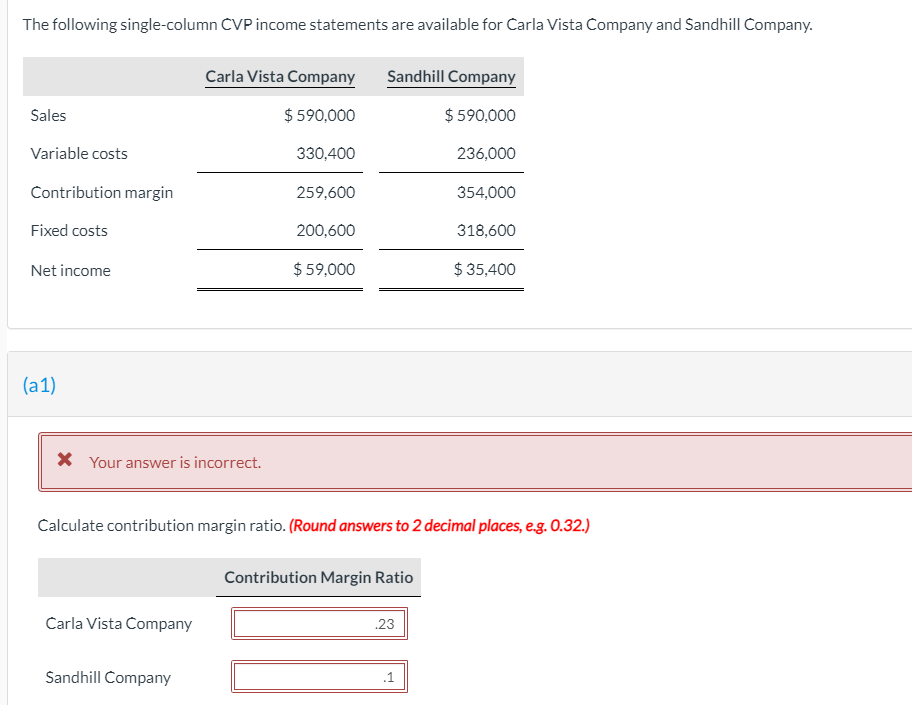This screenshot has height=705, width=912.
Task: Open the (a1) section heading
Action: (40, 385)
